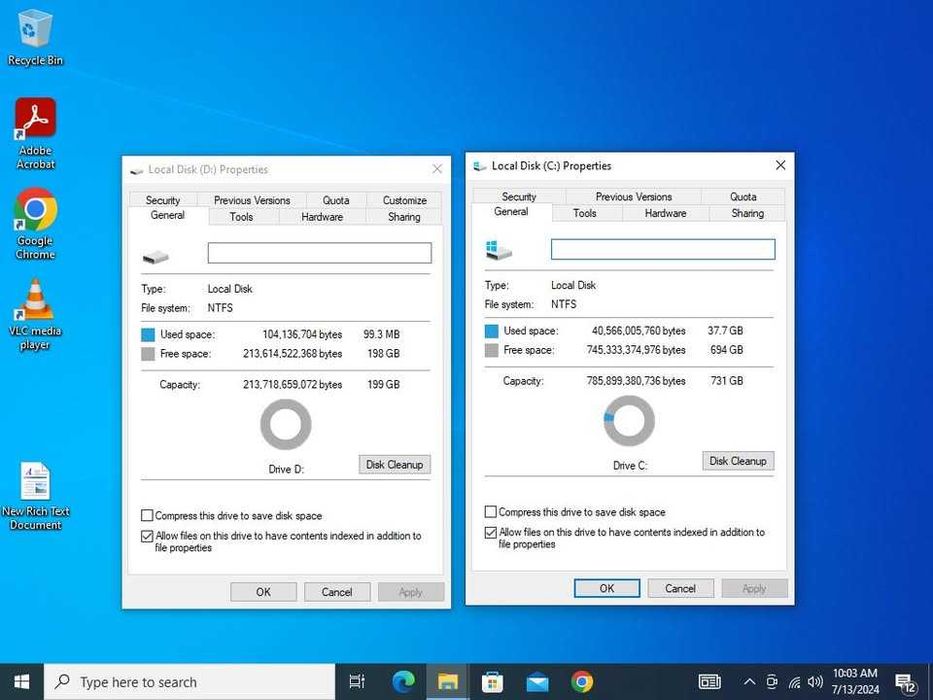The width and height of the screenshot is (933, 700).
Task: Open the Tools tab in C: Properties
Action: pos(584,213)
